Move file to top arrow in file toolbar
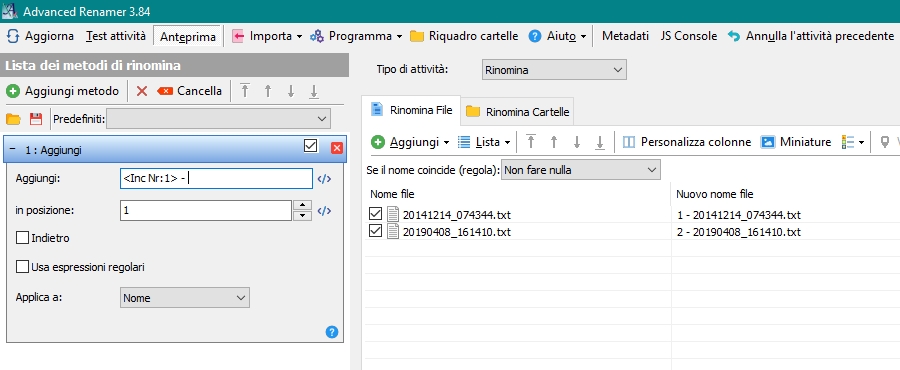Viewport: 900px width, 370px height. tap(531, 142)
